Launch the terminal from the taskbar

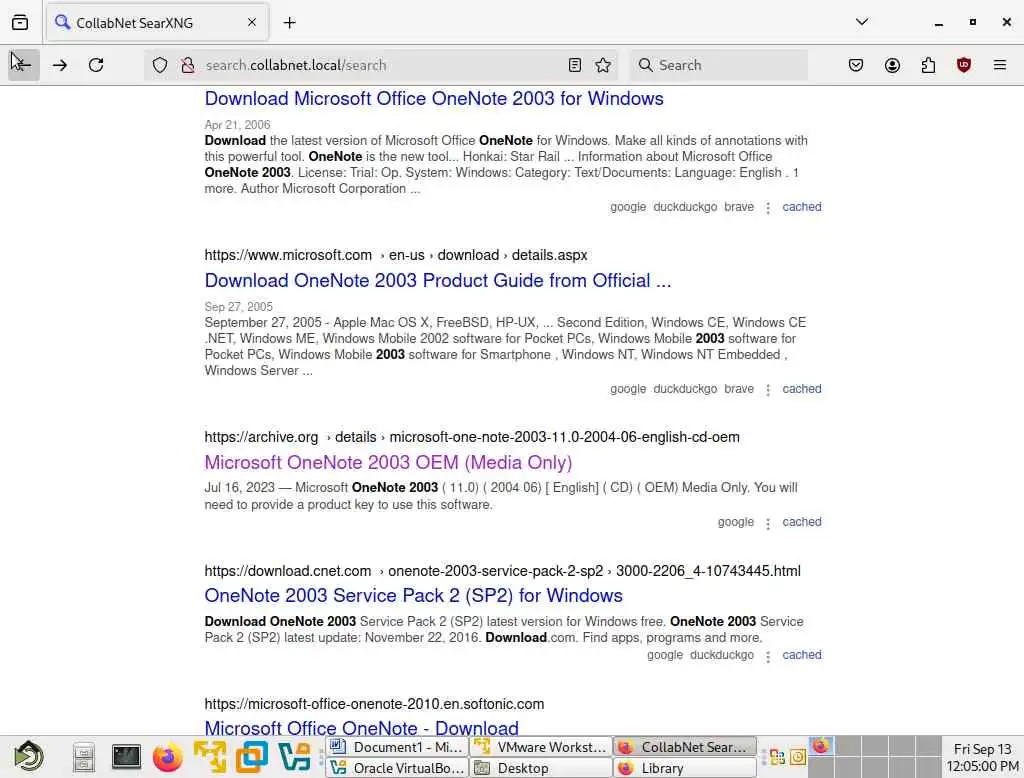tap(125, 756)
